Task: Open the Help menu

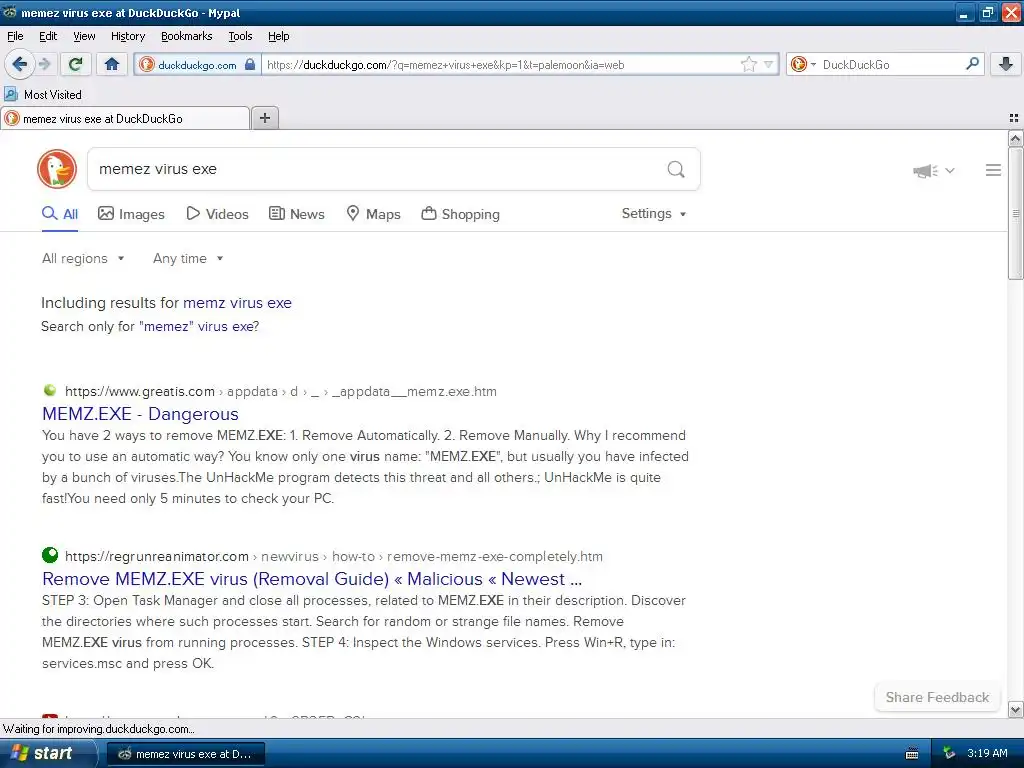Action: [279, 36]
